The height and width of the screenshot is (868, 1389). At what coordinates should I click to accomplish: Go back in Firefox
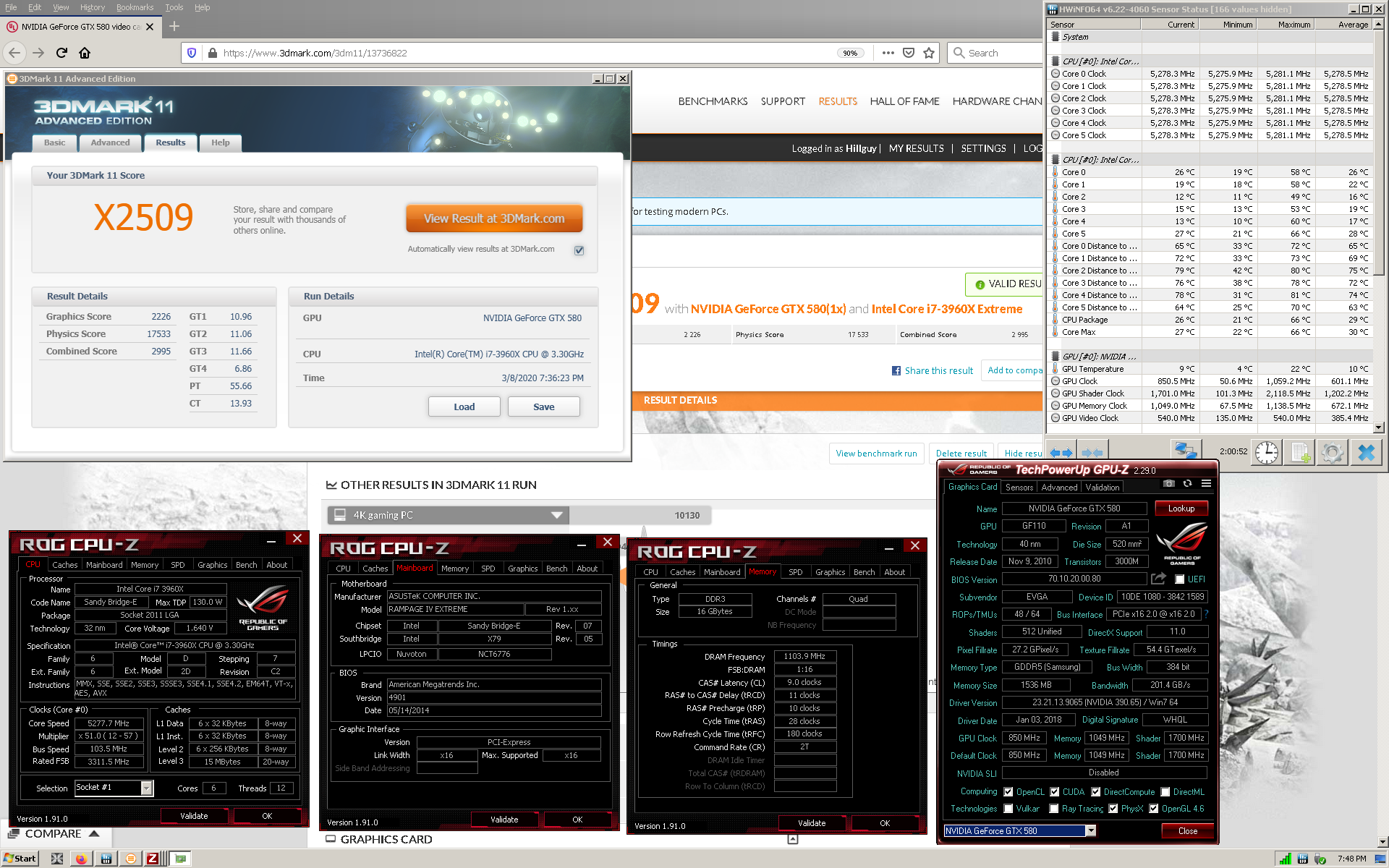tap(14, 53)
